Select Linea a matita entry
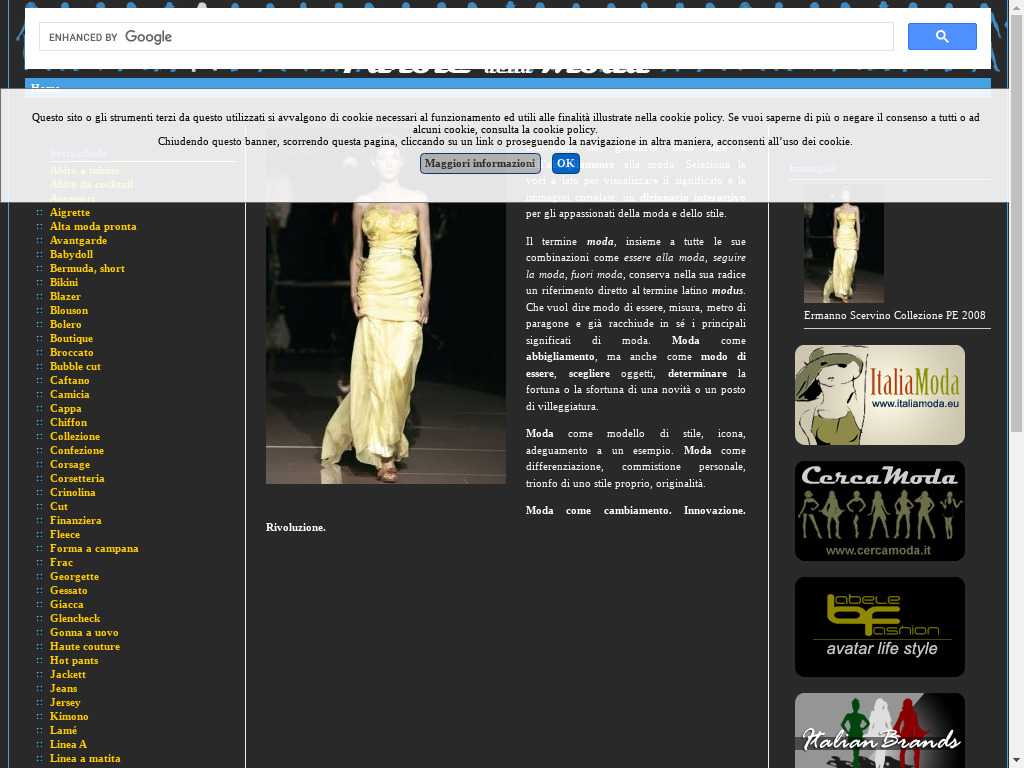 pos(85,759)
